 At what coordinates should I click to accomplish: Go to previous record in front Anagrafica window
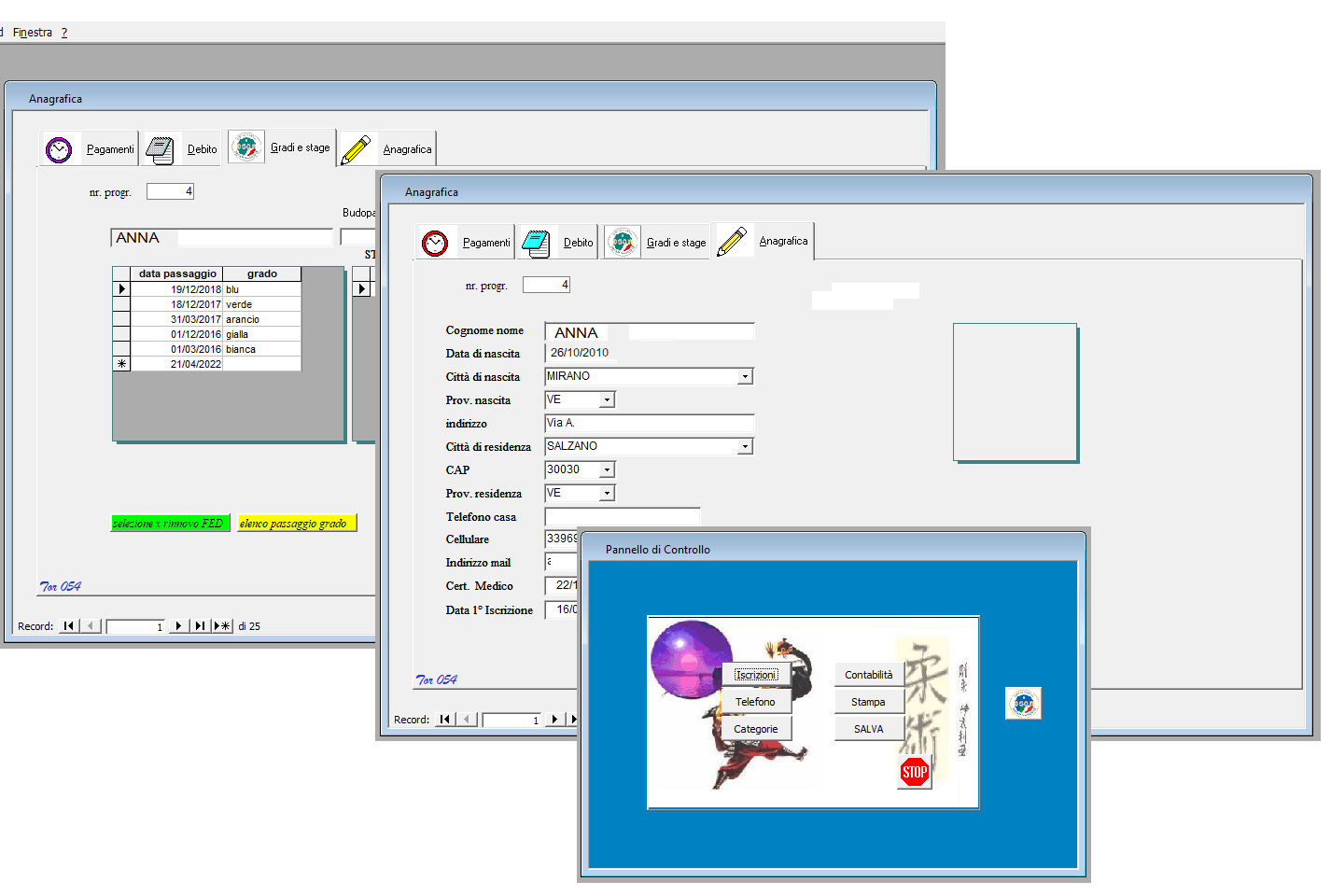click(x=467, y=720)
